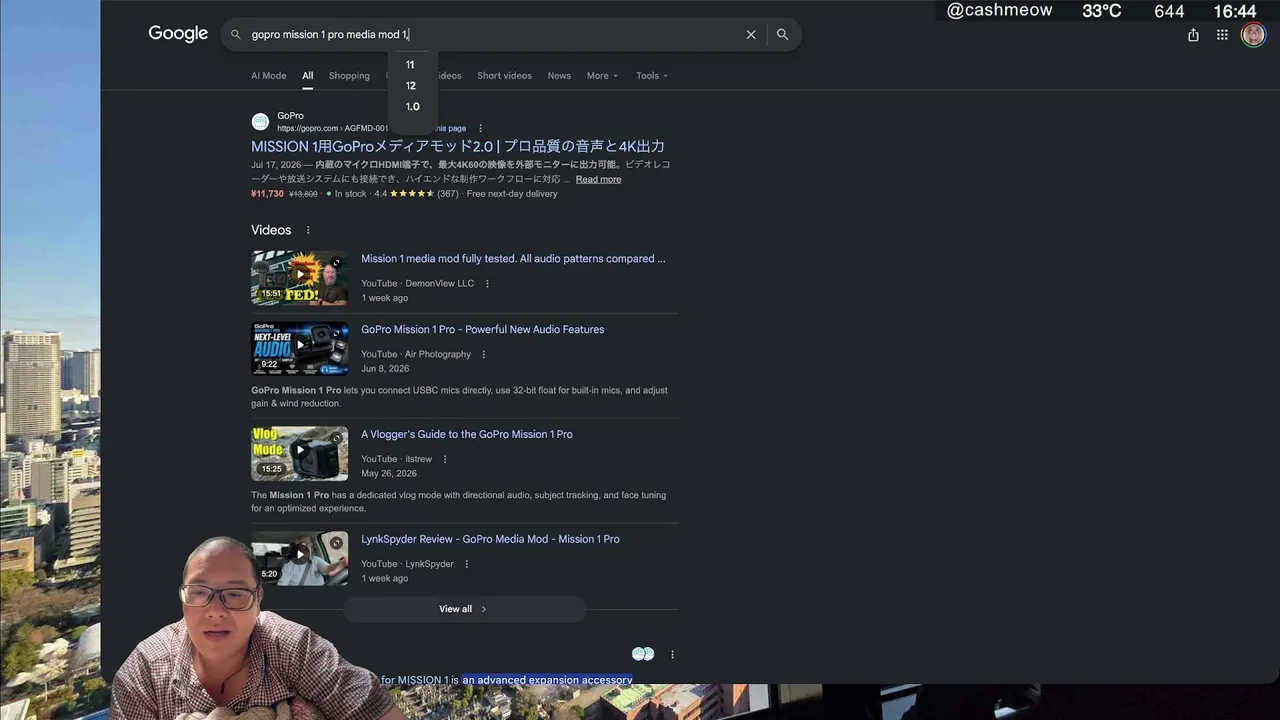Image resolution: width=1280 pixels, height=720 pixels.
Task: Select the All results tab
Action: coord(307,76)
